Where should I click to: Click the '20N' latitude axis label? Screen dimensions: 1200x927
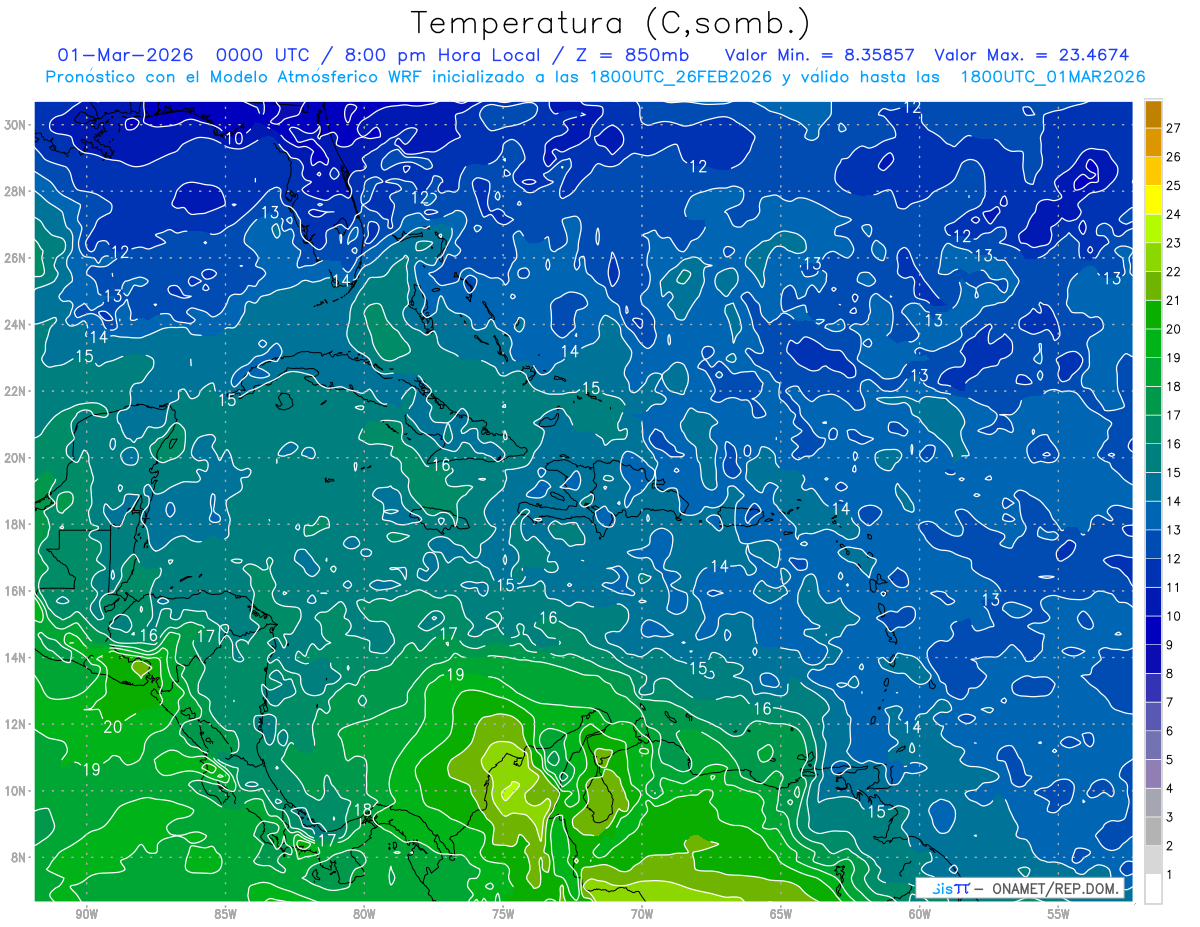click(x=17, y=458)
